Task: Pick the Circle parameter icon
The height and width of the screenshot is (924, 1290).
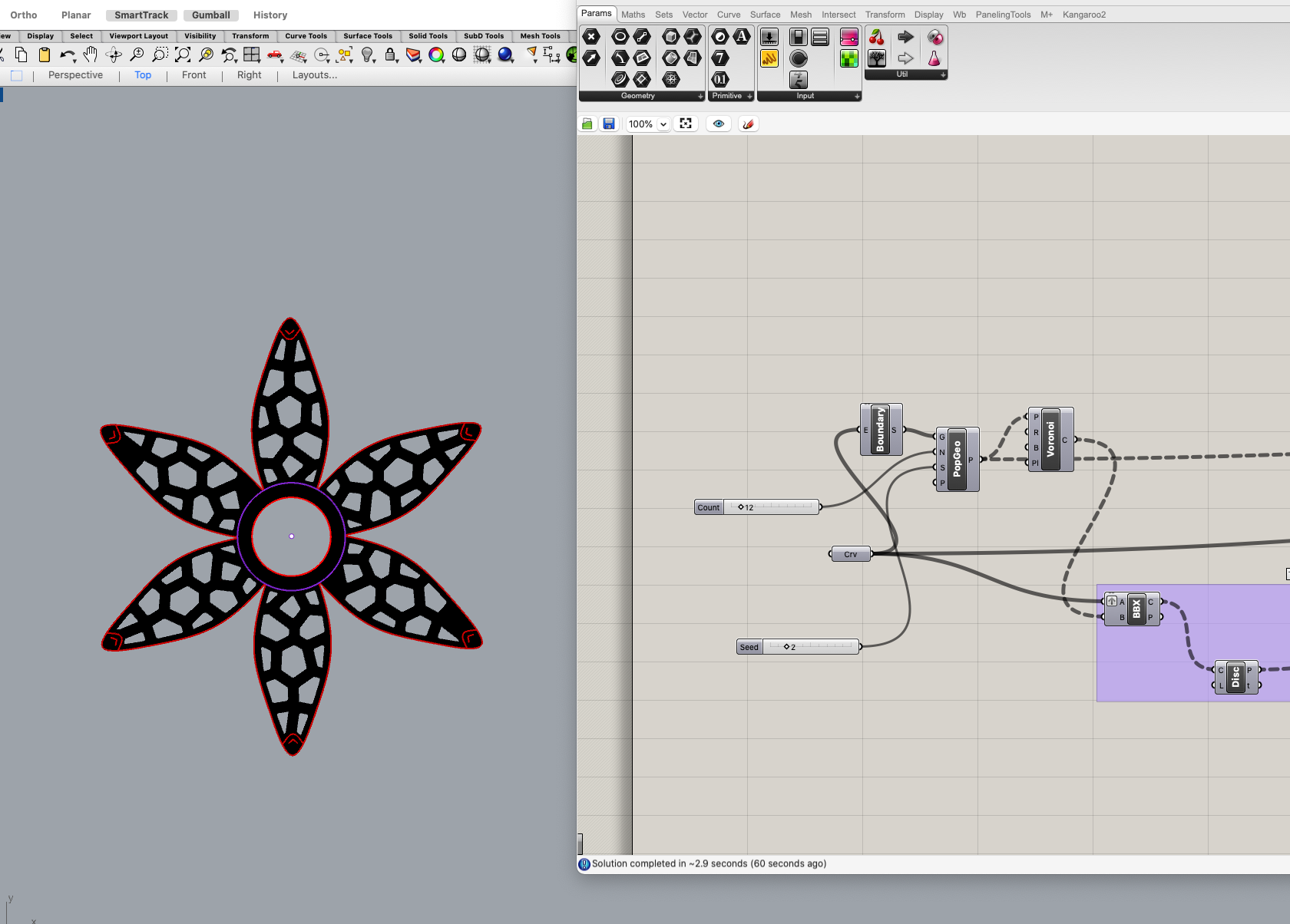Action: click(620, 36)
